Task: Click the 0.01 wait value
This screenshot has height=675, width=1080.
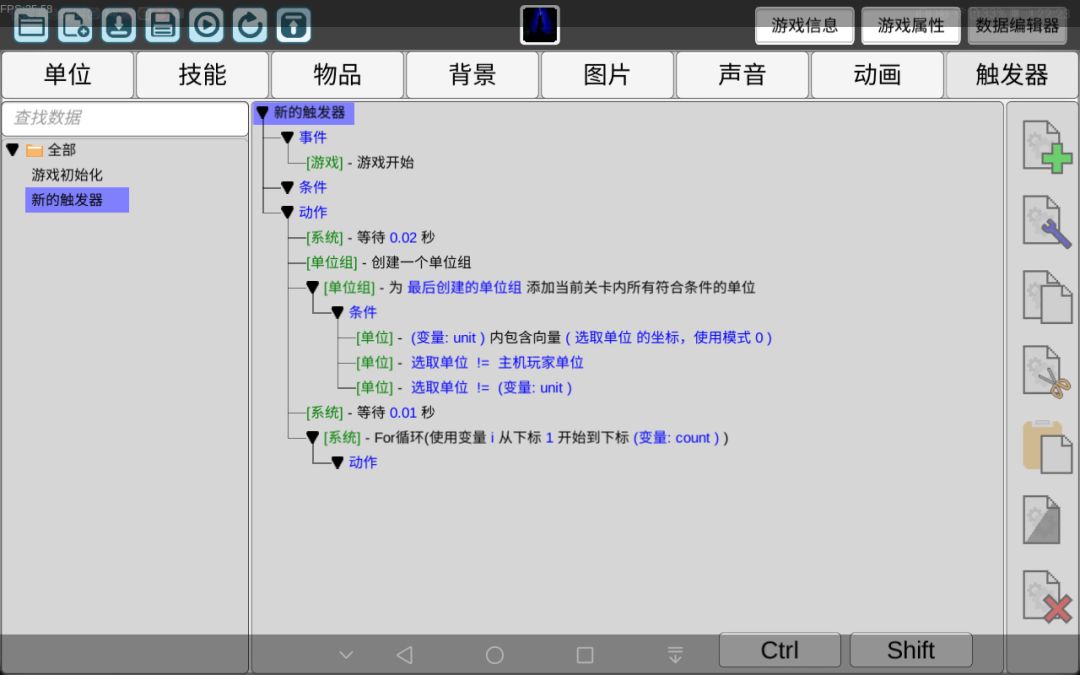Action: [403, 413]
